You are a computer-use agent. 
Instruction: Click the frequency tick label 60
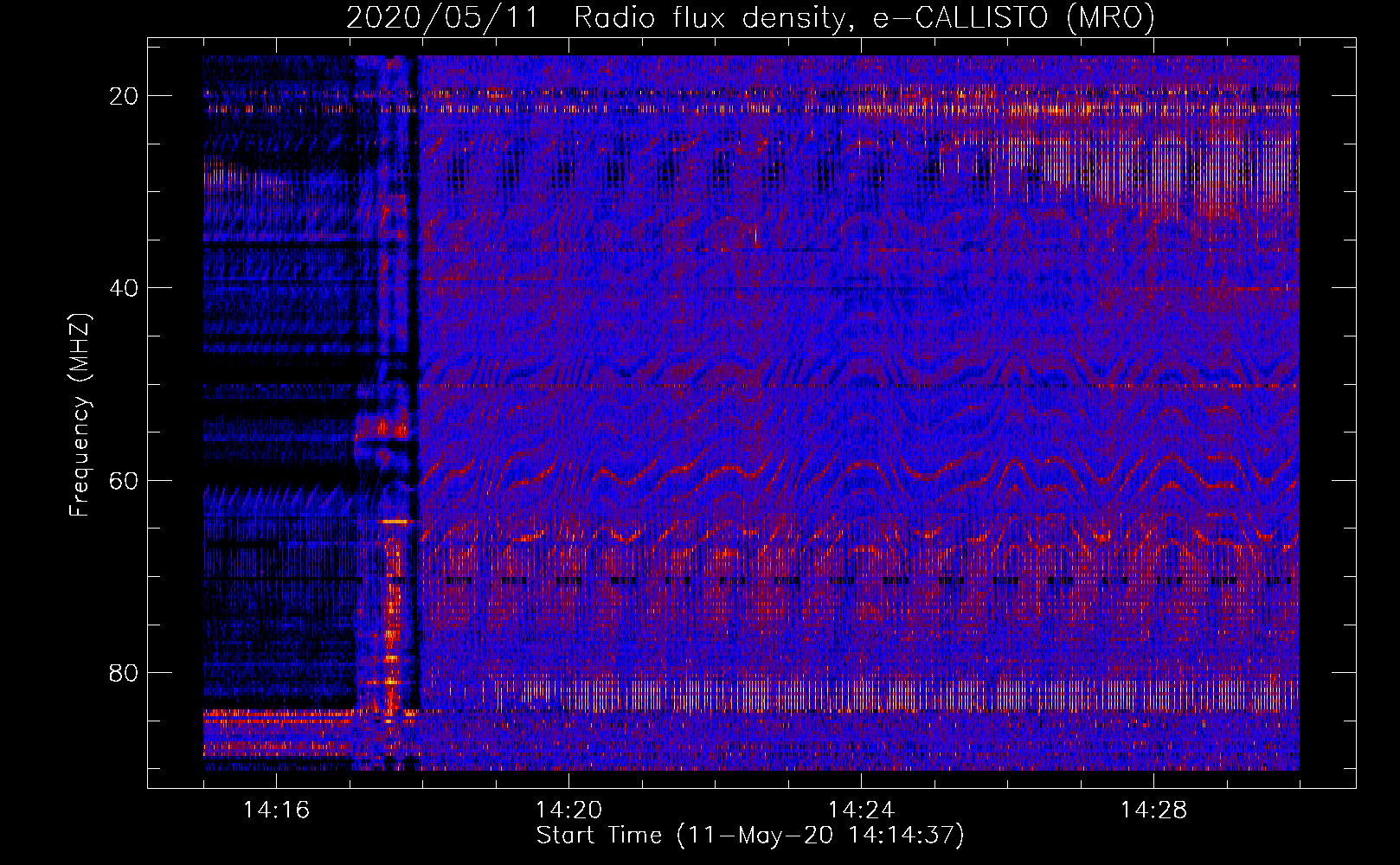[125, 480]
